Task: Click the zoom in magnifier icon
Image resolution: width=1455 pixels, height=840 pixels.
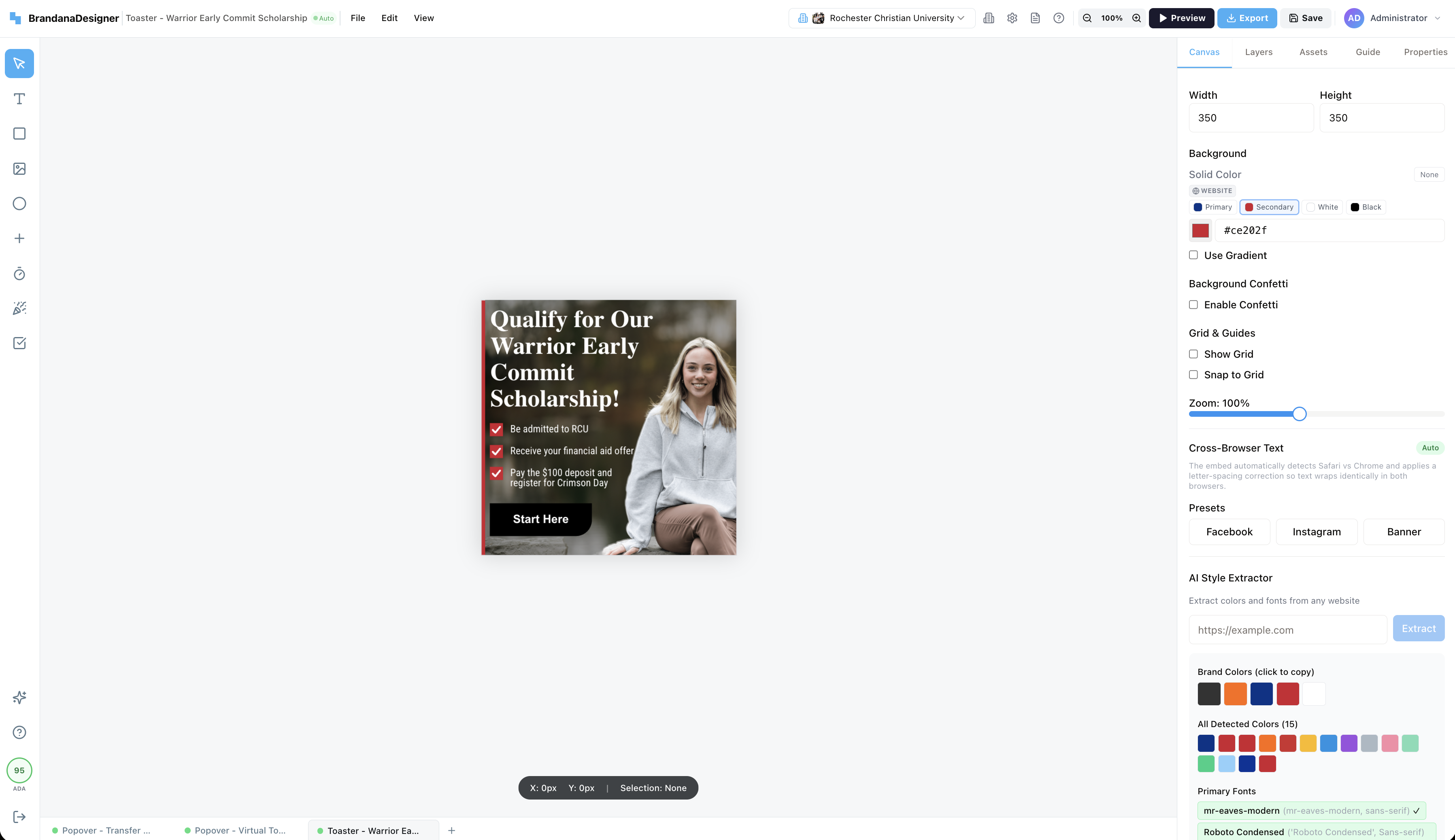Action: 1136,18
